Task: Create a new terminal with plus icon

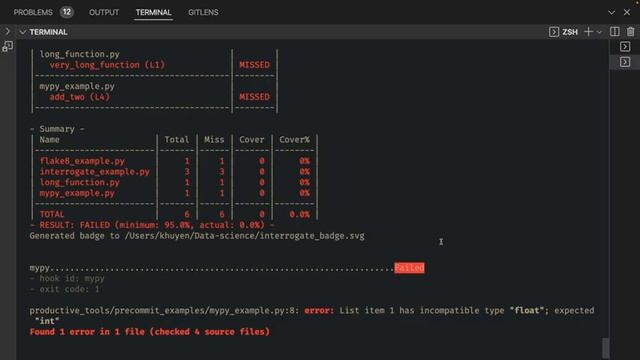Action: 588,32
